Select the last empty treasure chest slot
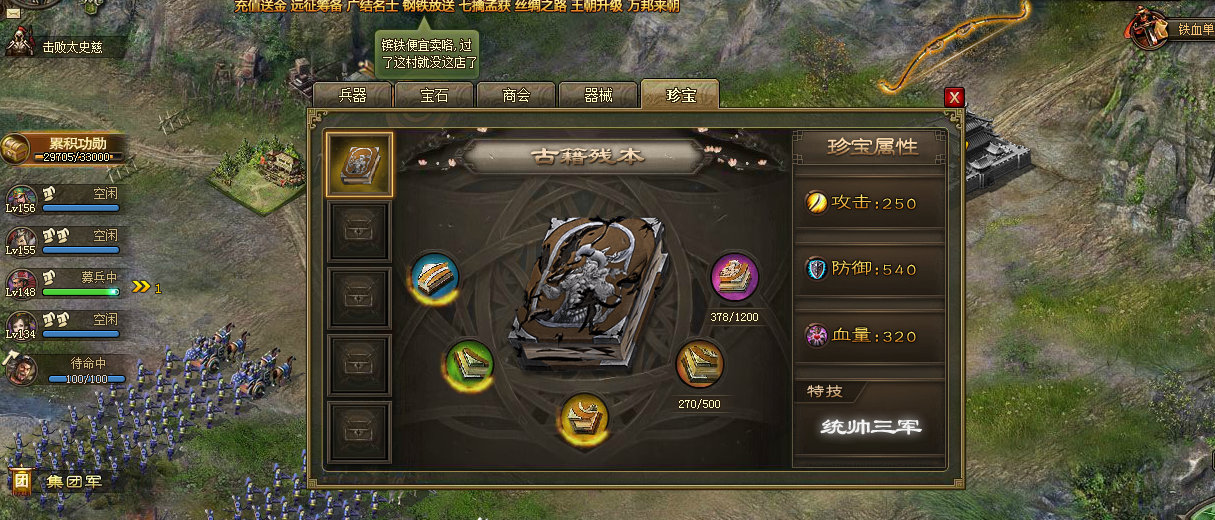The image size is (1215, 520). (359, 431)
